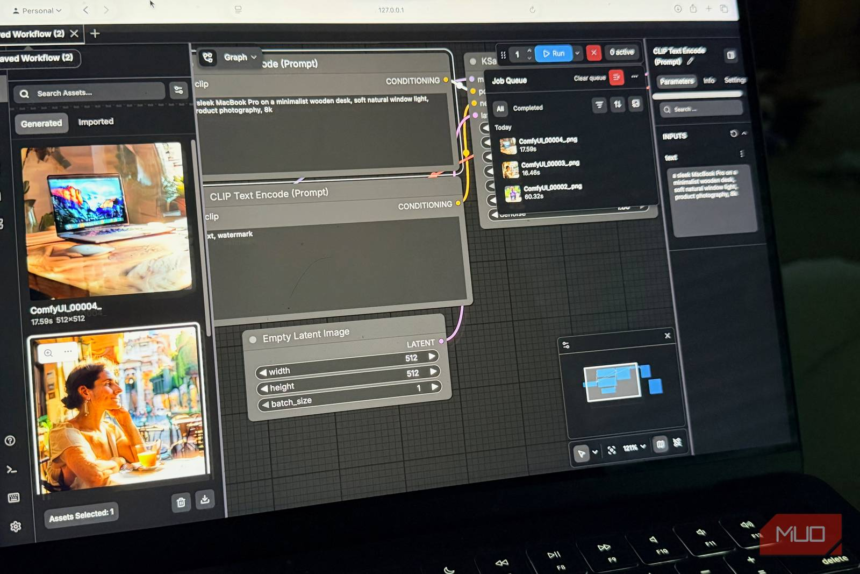The width and height of the screenshot is (860, 574).
Task: Click the properties panel Search field
Action: click(701, 109)
